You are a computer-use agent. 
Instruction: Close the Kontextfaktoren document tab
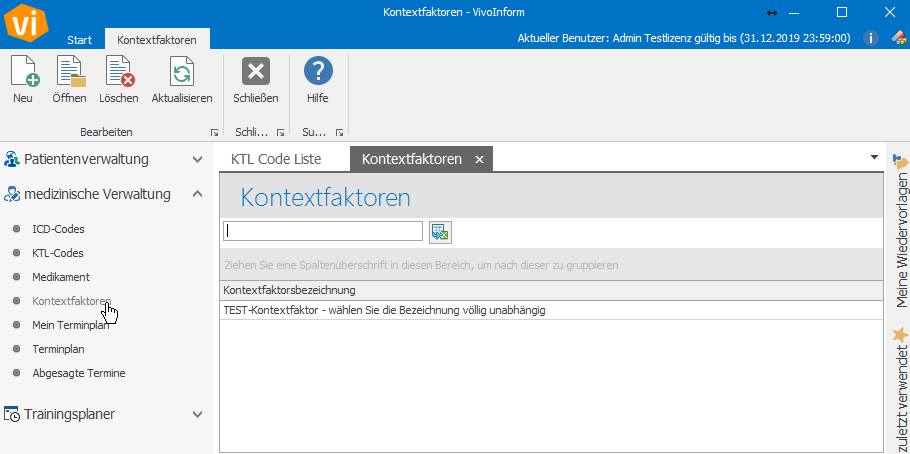pos(479,160)
